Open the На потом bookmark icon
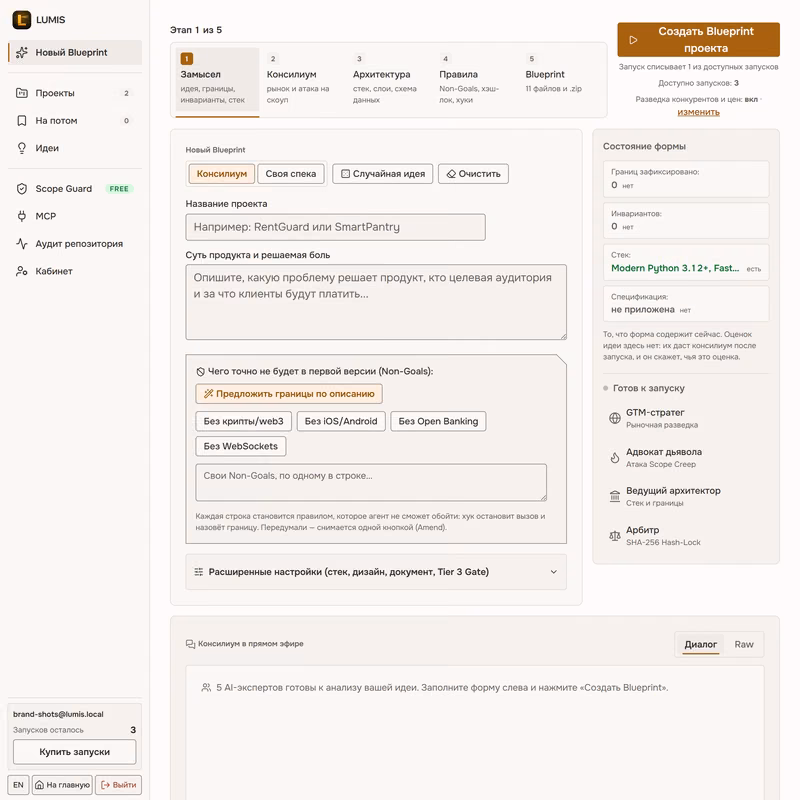This screenshot has height=800, width=800. [21, 120]
